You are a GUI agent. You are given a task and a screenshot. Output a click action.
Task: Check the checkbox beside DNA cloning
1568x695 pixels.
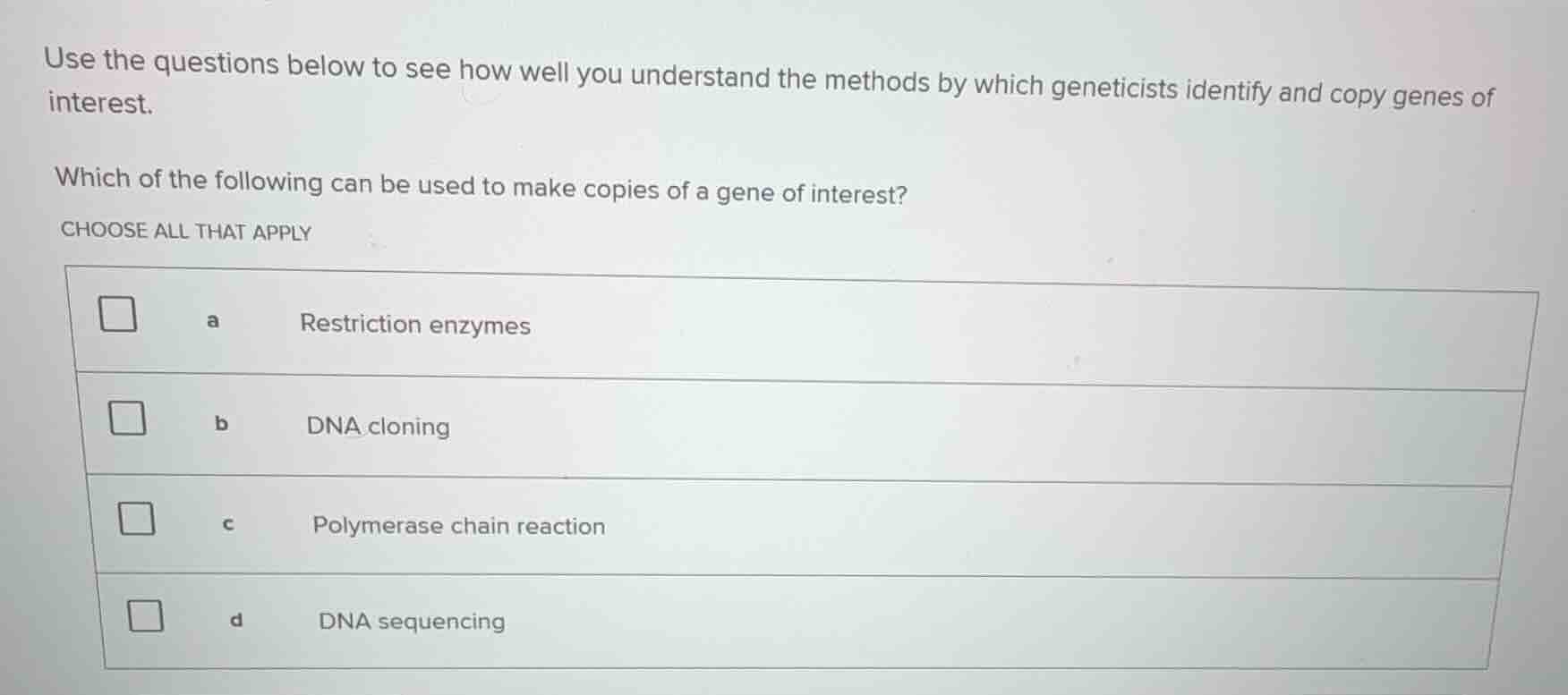[x=128, y=417]
